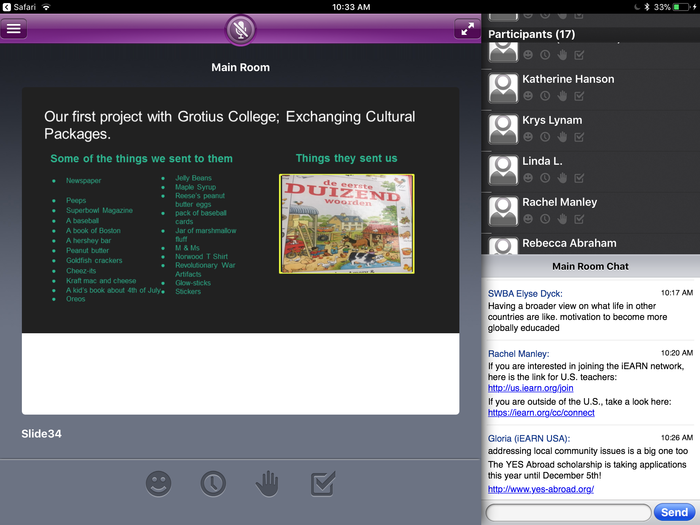The width and height of the screenshot is (700, 525).
Task: Click the checkbox icon under Katherine Hanson
Action: tap(579, 96)
